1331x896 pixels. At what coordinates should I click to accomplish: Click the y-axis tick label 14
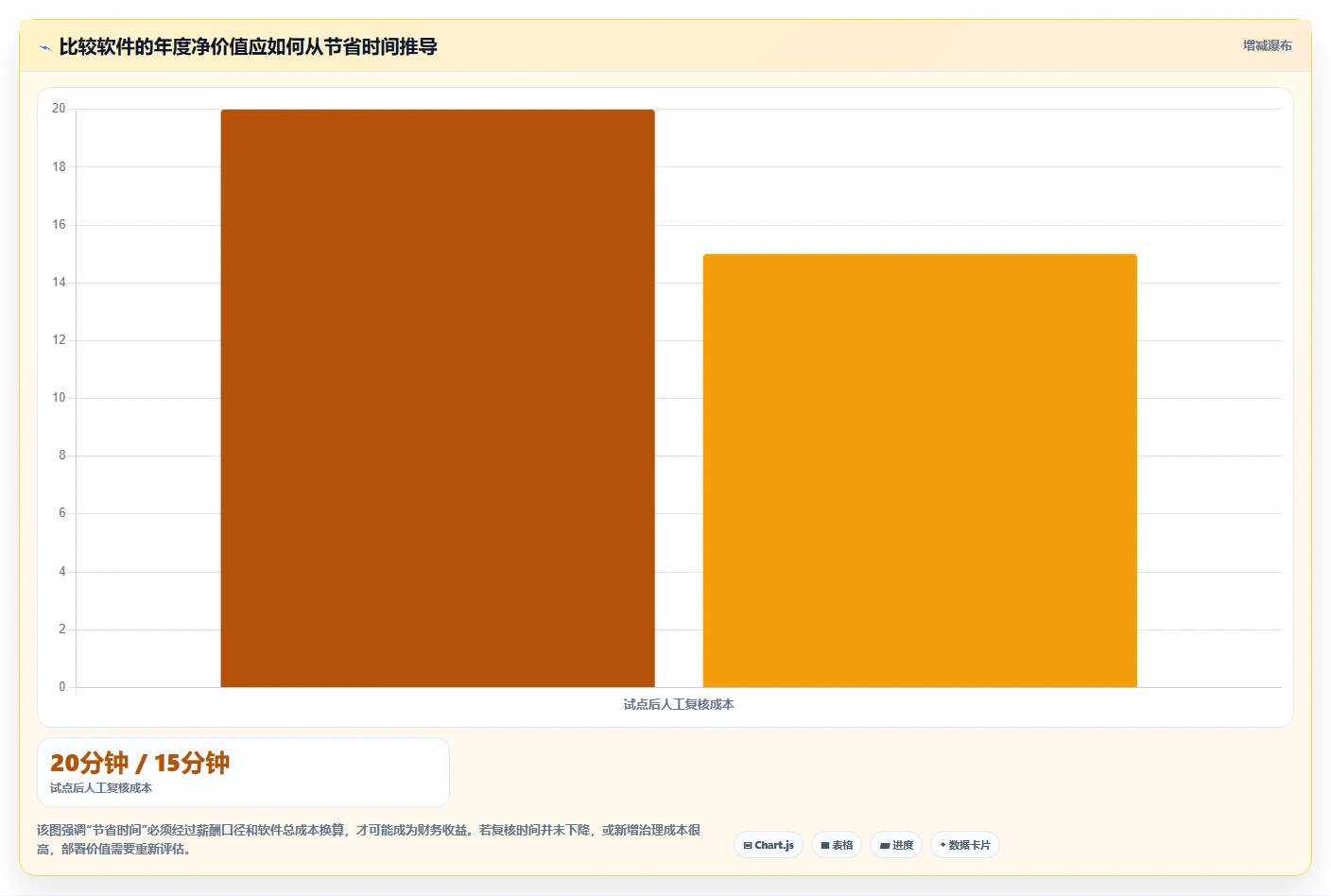click(x=59, y=282)
